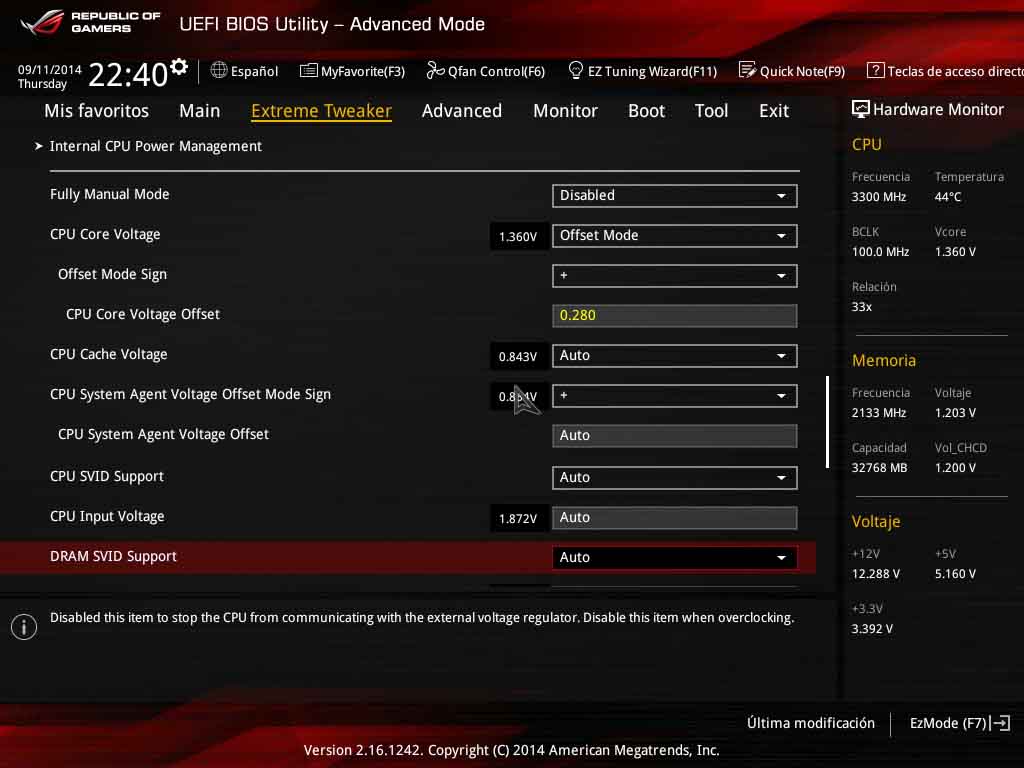Open System Agent Voltage Offset Mode Sign dropdown
1024x768 pixels.
click(x=675, y=396)
